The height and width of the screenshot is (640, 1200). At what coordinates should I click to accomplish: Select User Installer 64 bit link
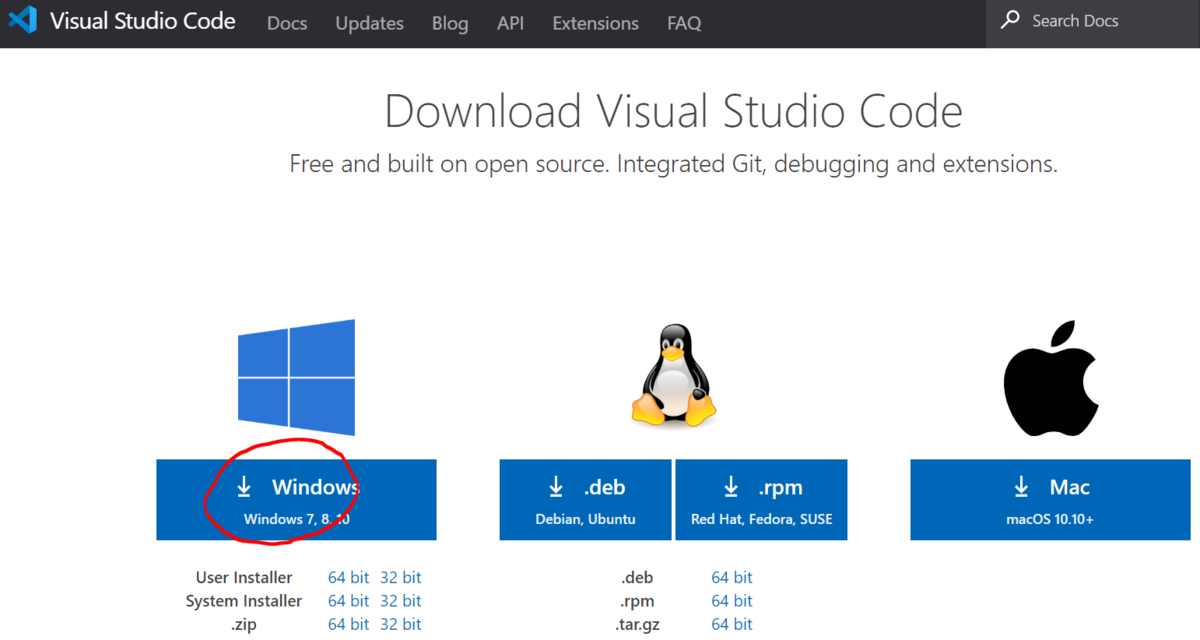348,577
